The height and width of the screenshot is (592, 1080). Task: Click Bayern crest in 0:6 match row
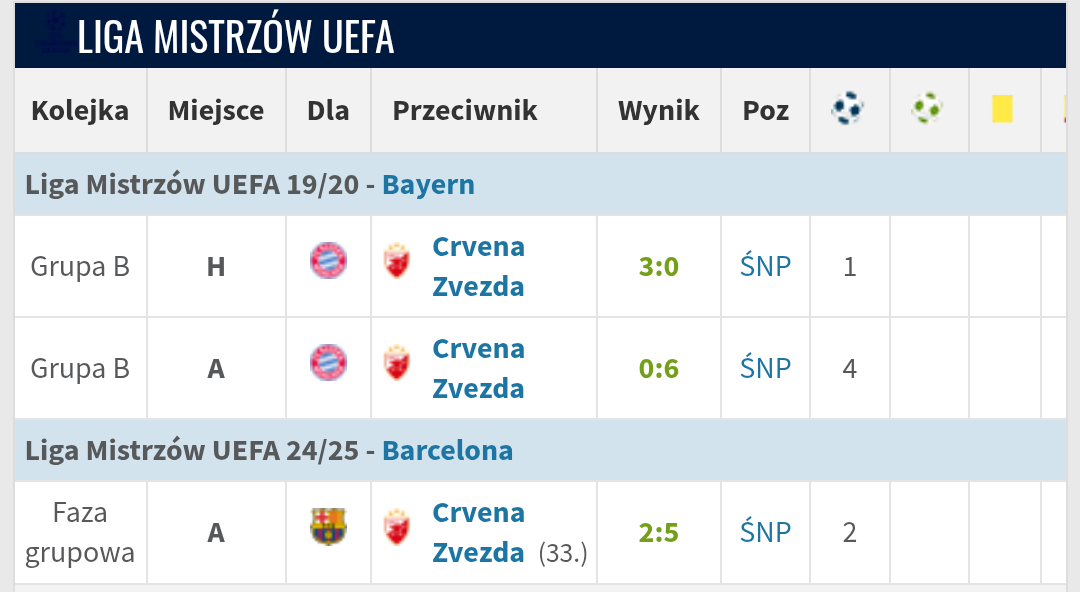click(x=328, y=363)
